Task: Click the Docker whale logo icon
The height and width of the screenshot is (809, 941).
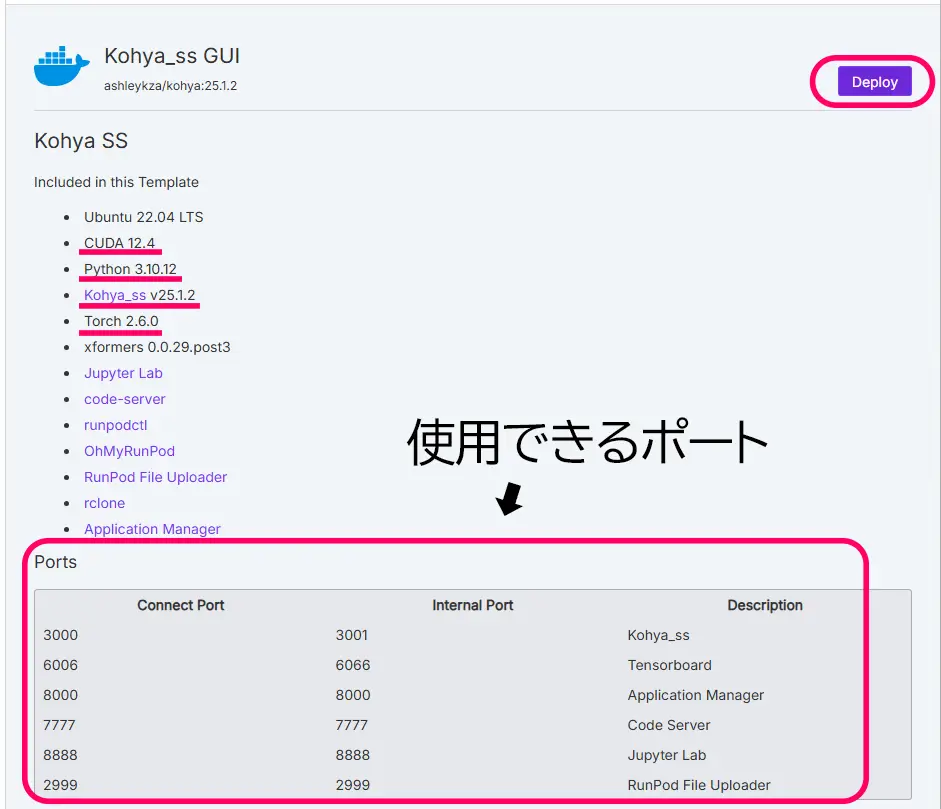Action: coord(62,65)
